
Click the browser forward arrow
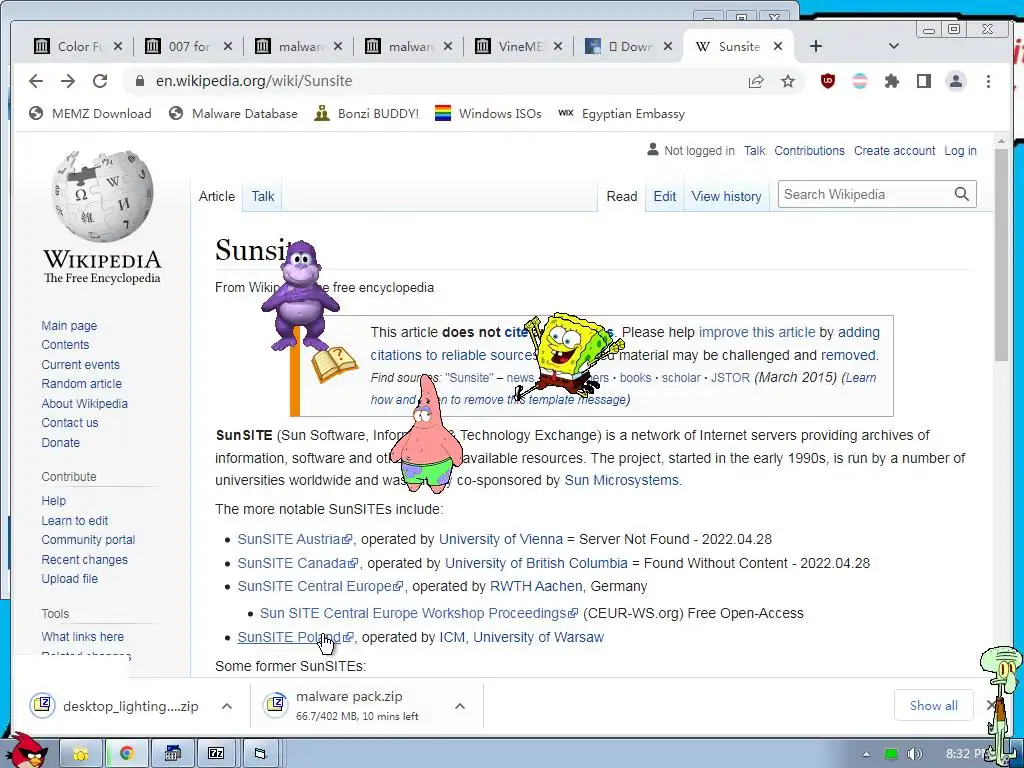68,81
